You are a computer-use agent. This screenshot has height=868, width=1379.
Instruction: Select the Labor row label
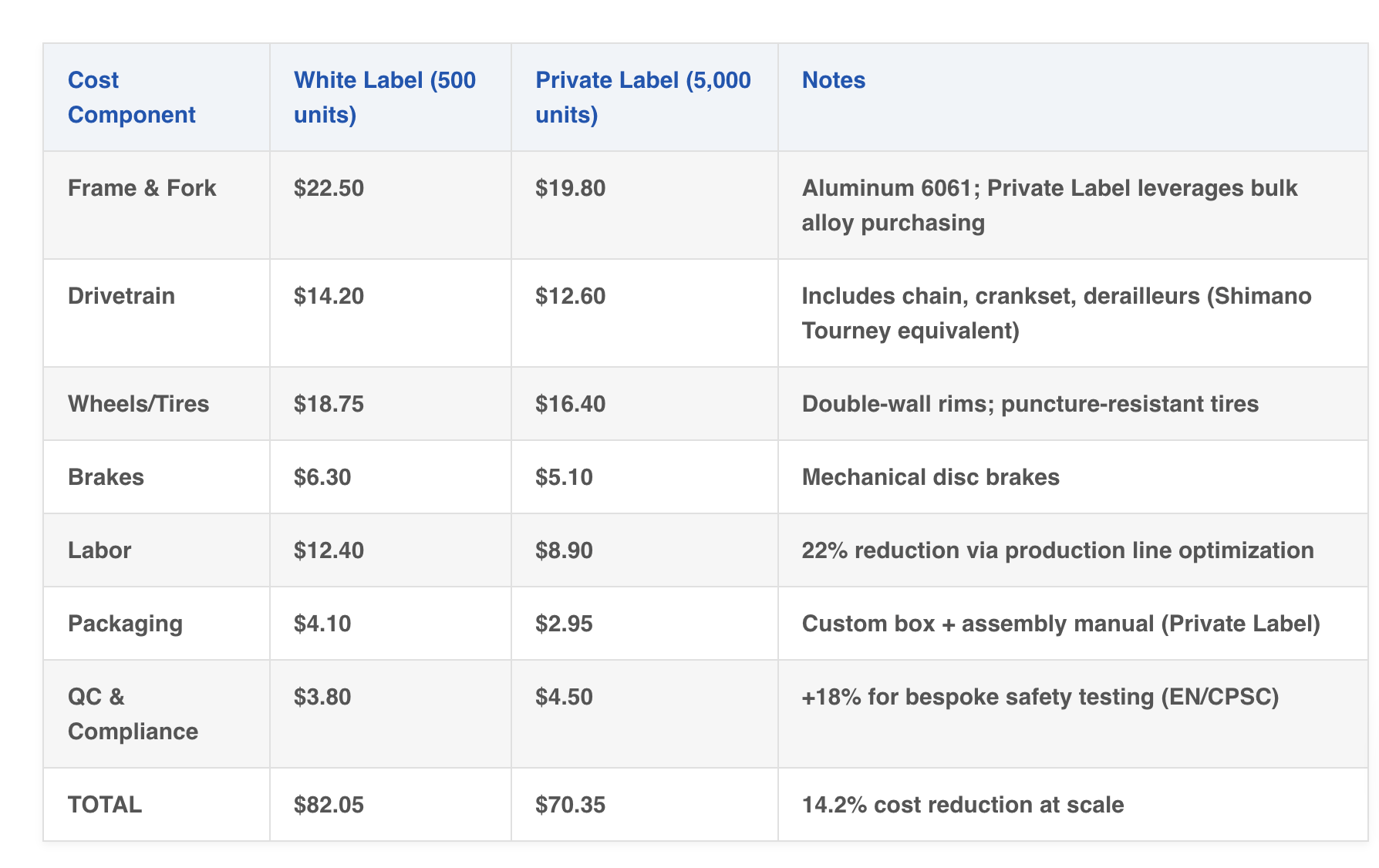[x=99, y=550]
